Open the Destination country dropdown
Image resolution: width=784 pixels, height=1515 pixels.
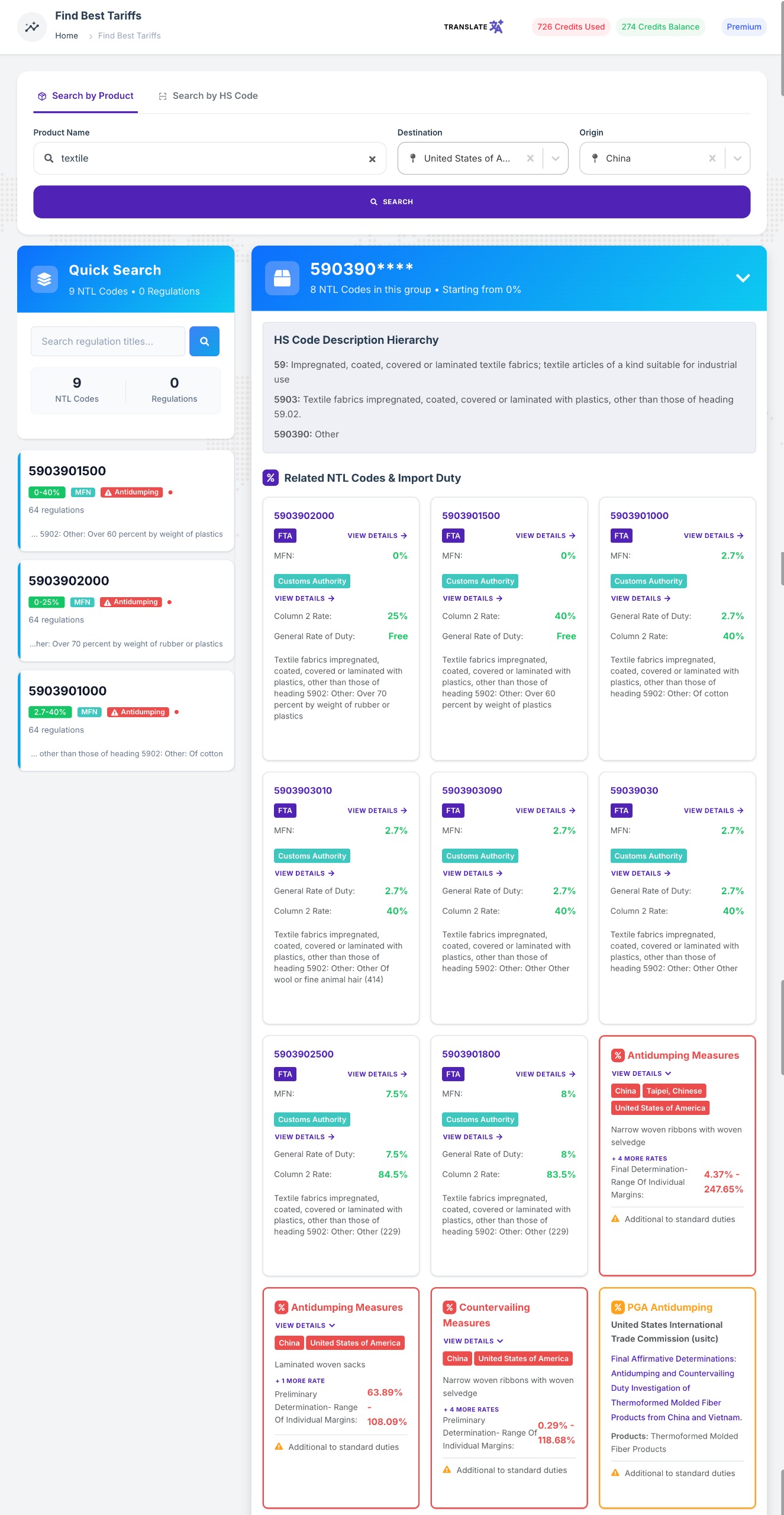(x=556, y=159)
